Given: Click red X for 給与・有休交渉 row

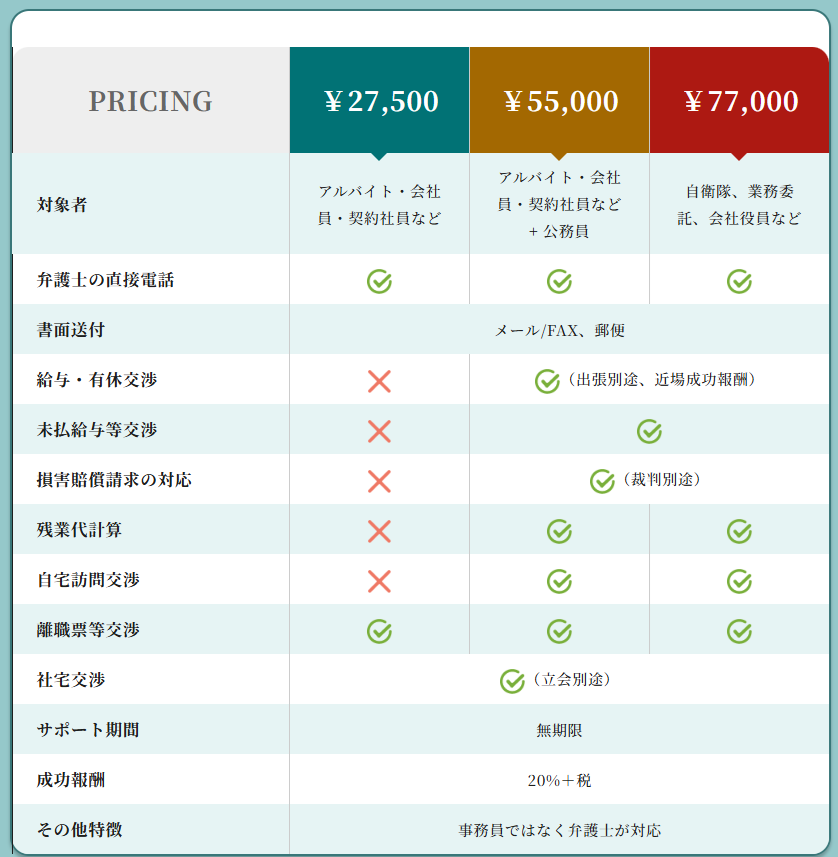Looking at the screenshot, I should click(x=379, y=381).
